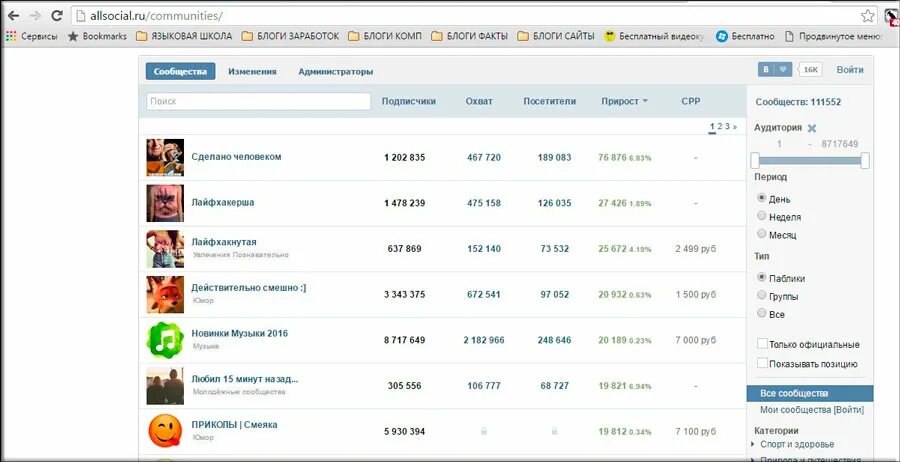
Task: Switch to the Изменения tab
Action: coord(253,72)
